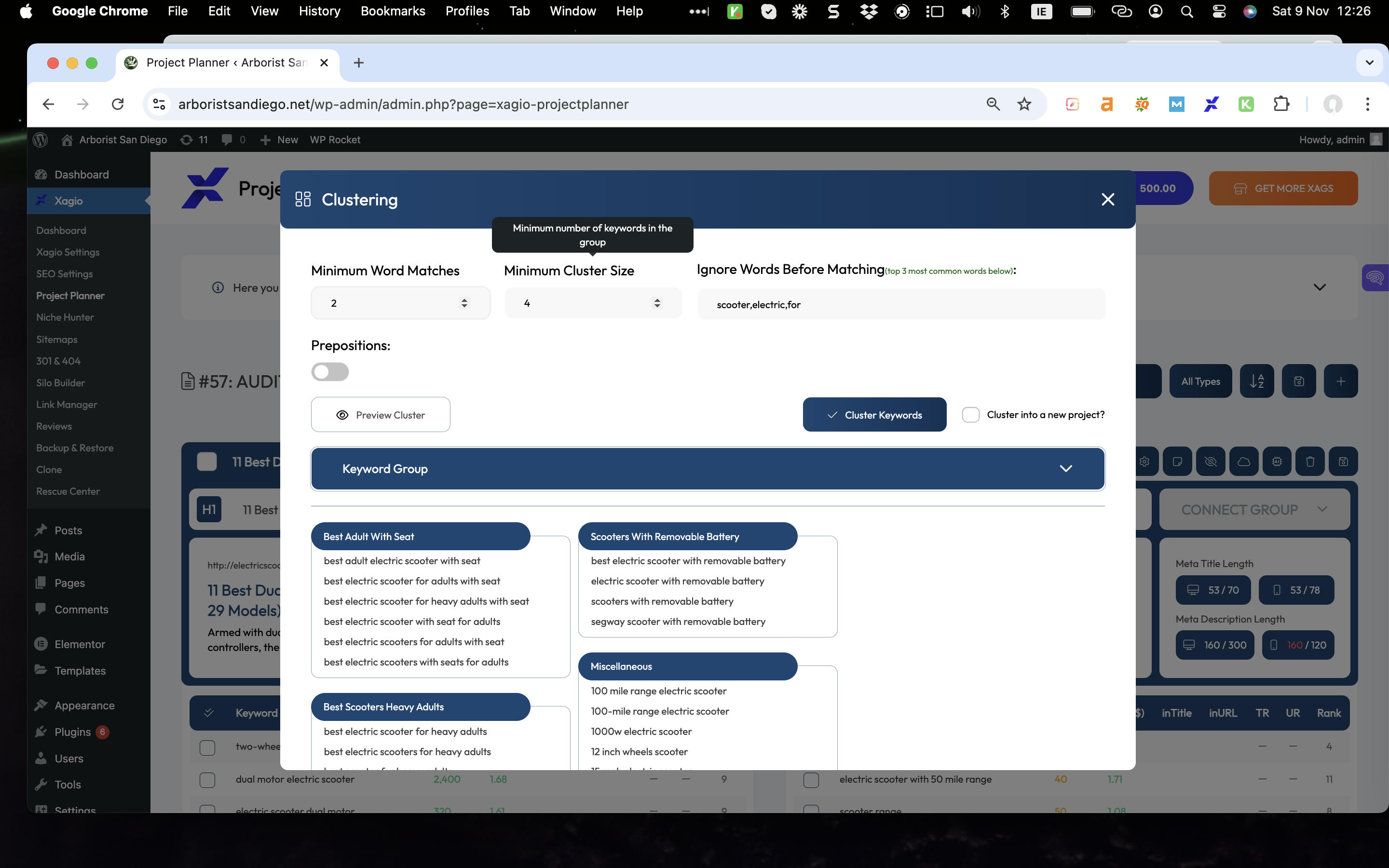This screenshot has width=1389, height=868.
Task: Toggle the Prepositions switch
Action: click(x=330, y=371)
